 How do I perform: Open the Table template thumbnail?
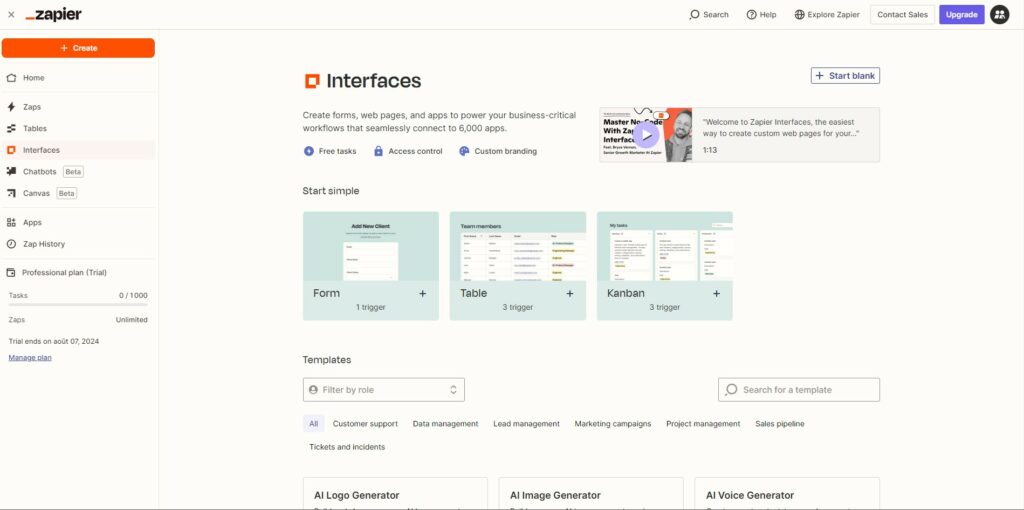(x=518, y=246)
